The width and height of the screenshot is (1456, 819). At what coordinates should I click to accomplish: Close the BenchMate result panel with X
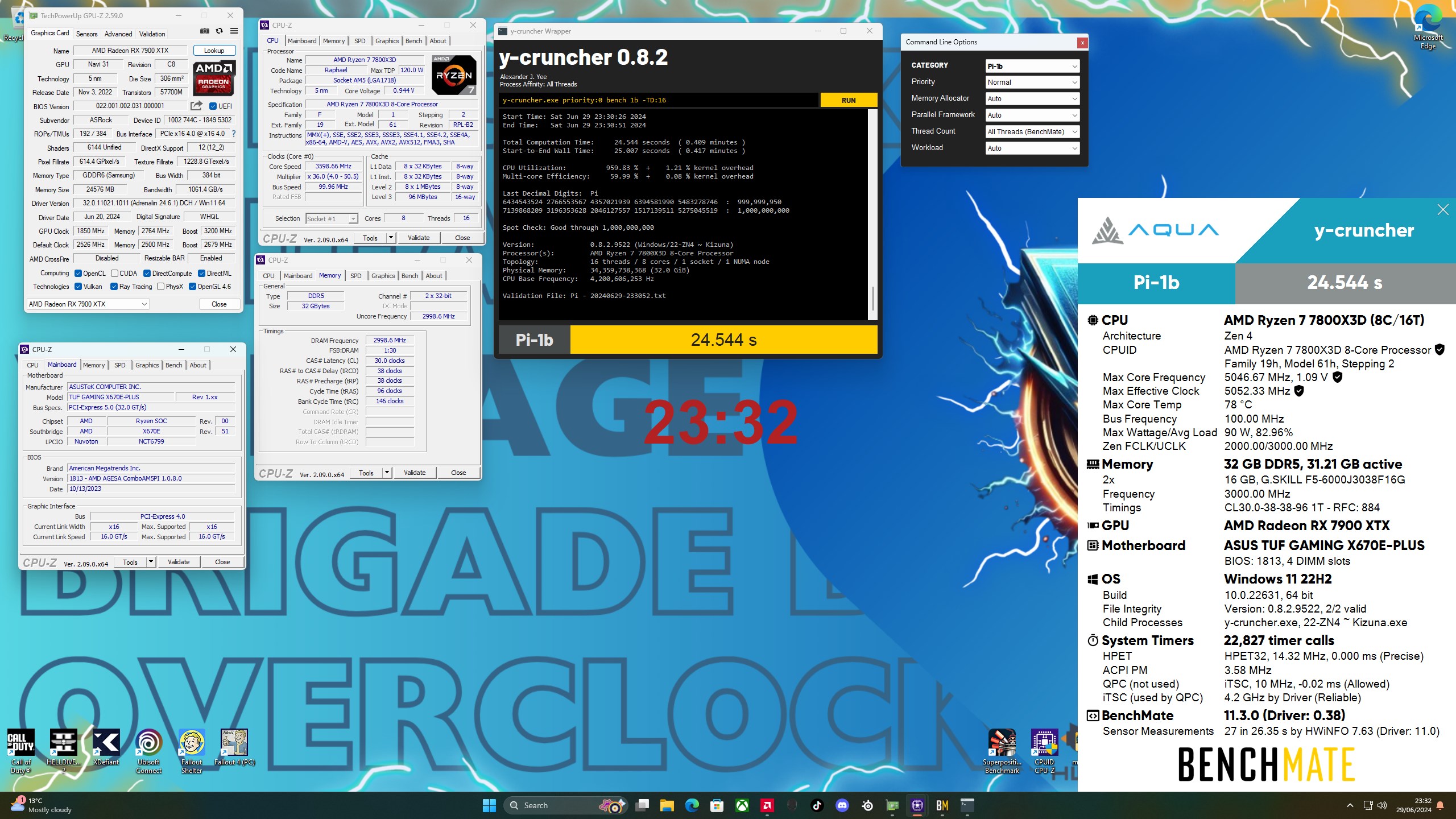pos(1443,210)
